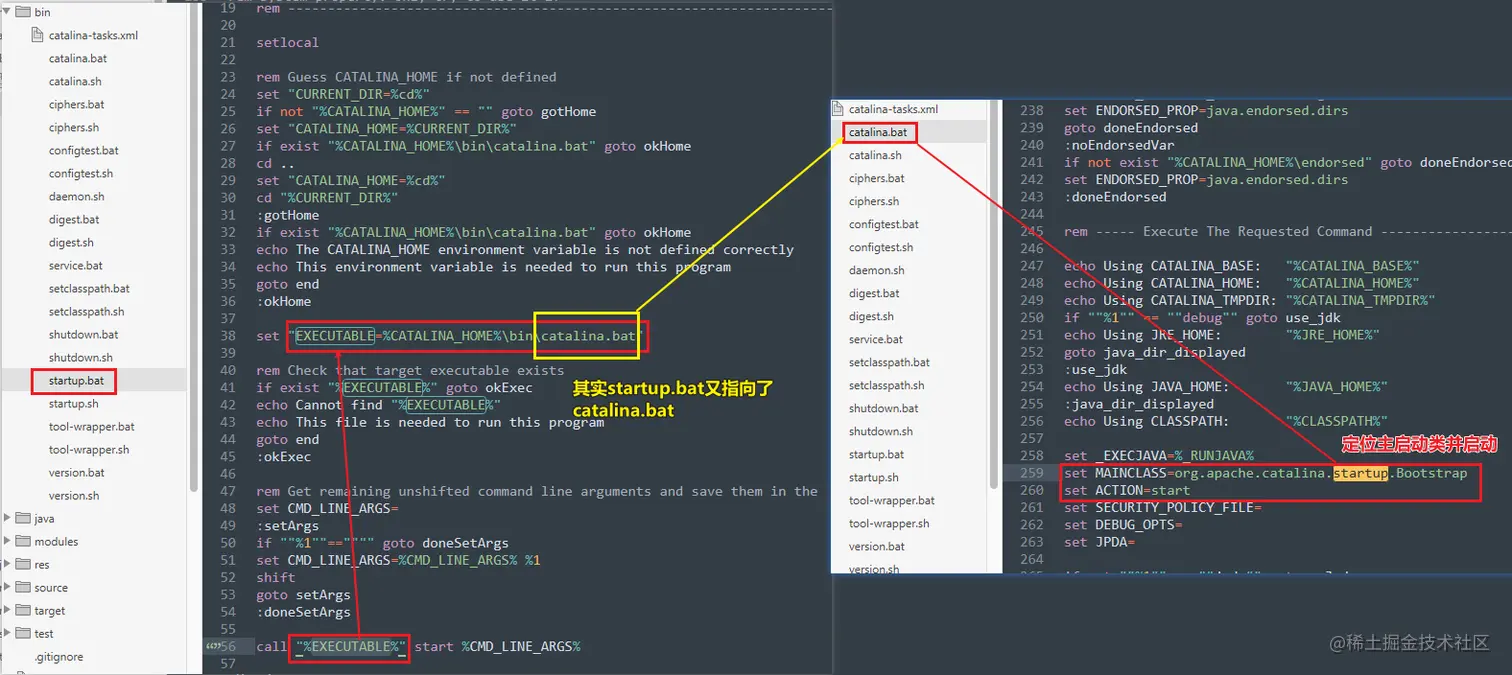Click 'set JPDA=' in the inset editor

point(1099,542)
